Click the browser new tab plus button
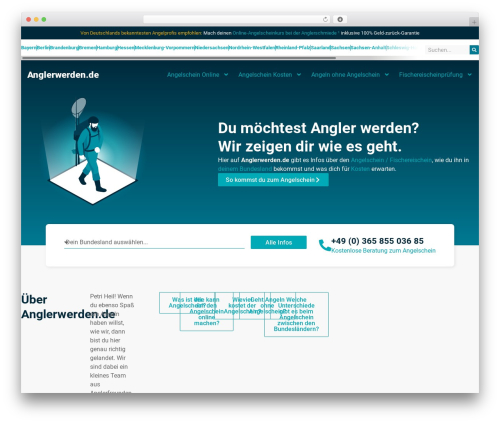The width and height of the screenshot is (500, 423). (474, 22)
